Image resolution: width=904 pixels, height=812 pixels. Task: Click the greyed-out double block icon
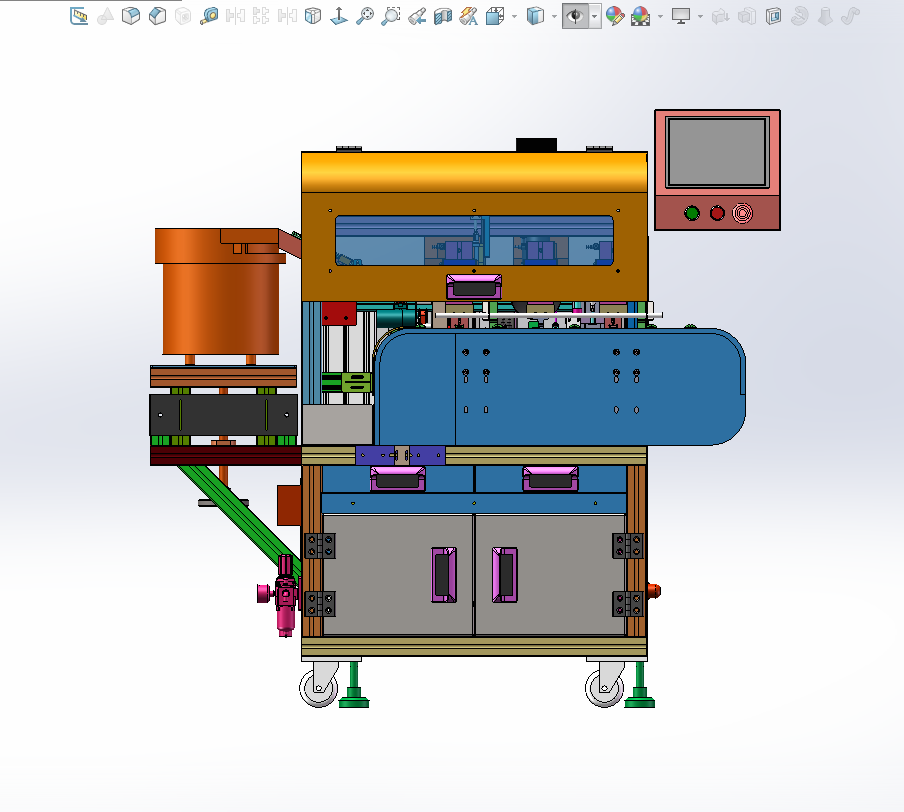pos(747,16)
